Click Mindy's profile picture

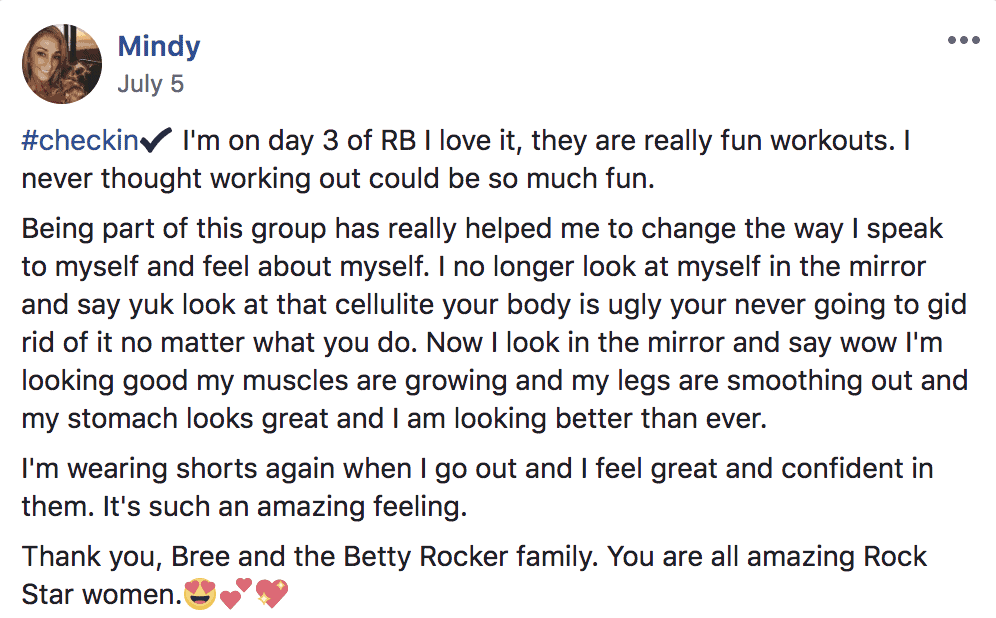[62, 64]
